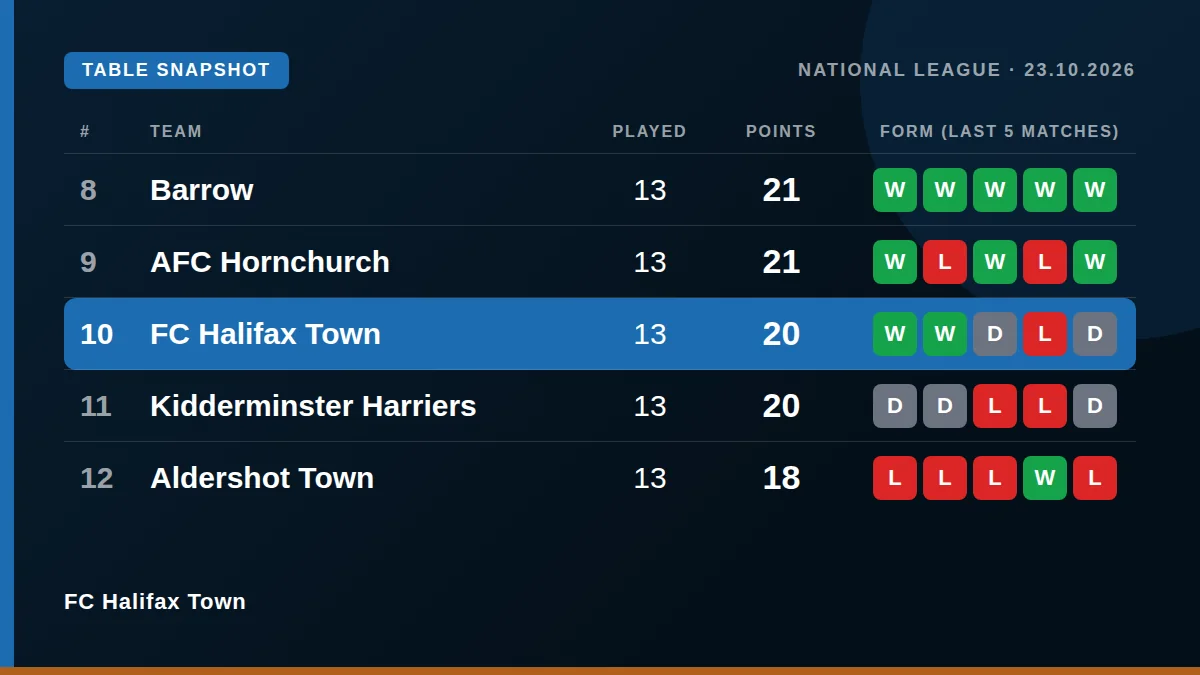
Task: Click Barrow's fourth W form badge
Action: tap(1045, 190)
